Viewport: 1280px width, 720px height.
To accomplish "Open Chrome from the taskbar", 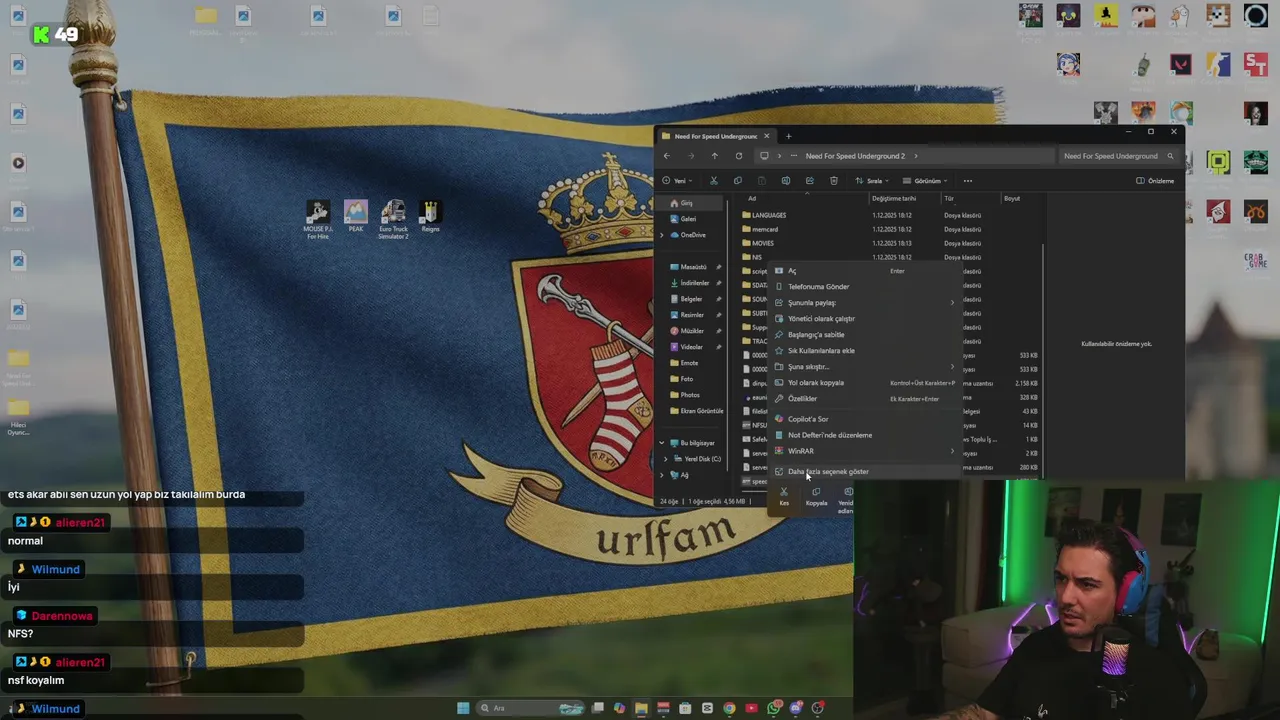I will click(x=729, y=708).
